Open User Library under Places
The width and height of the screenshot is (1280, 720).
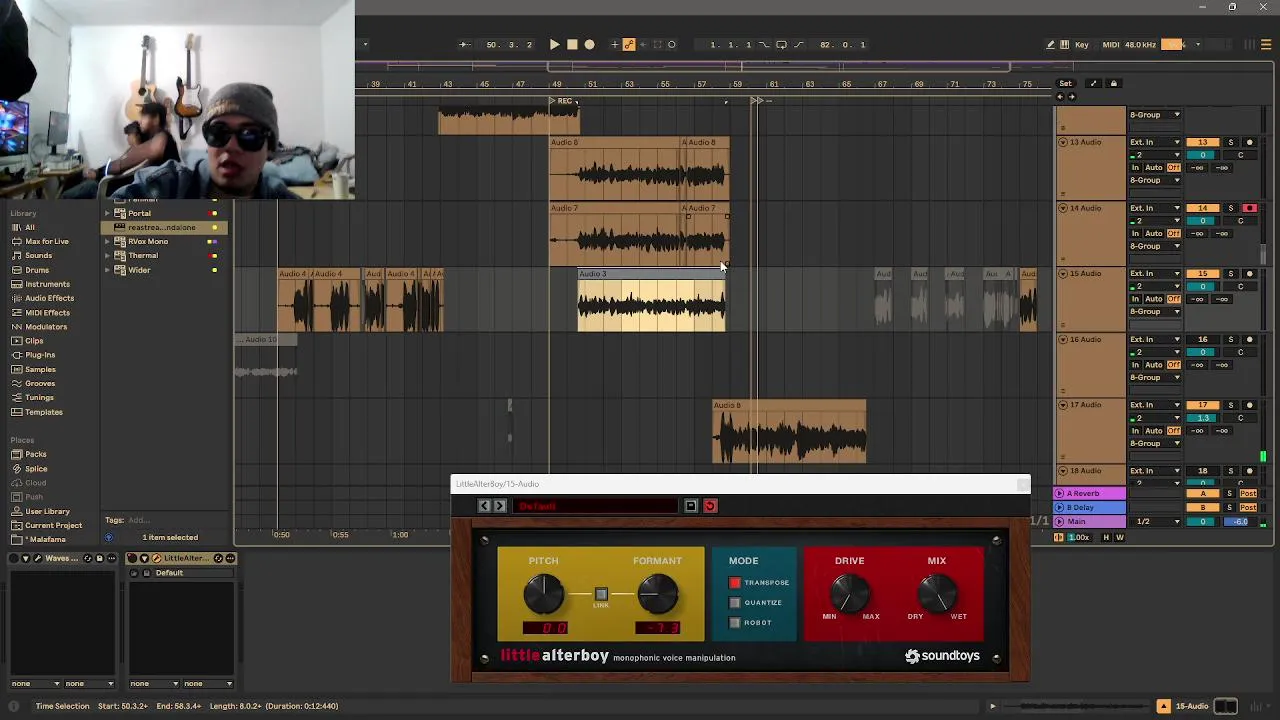pyautogui.click(x=47, y=511)
